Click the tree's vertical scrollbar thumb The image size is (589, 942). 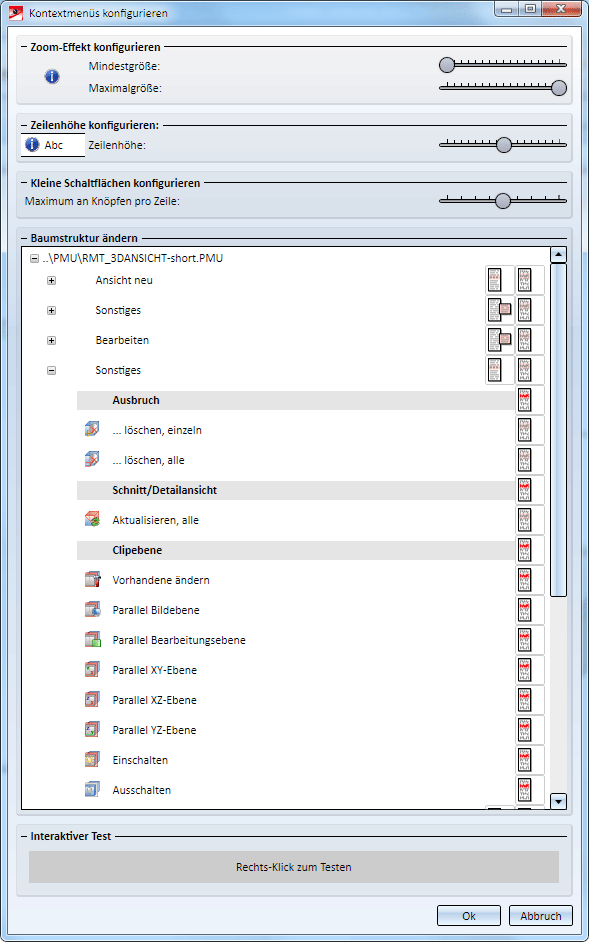[x=559, y=430]
